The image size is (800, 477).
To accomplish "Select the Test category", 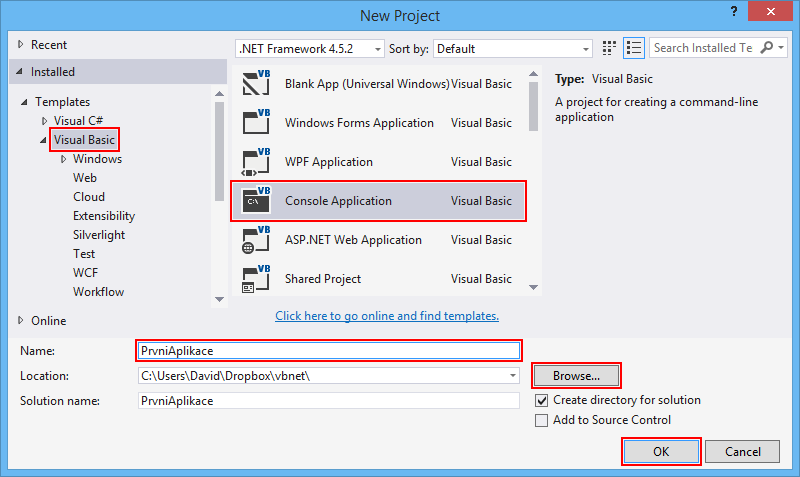I will tap(84, 254).
